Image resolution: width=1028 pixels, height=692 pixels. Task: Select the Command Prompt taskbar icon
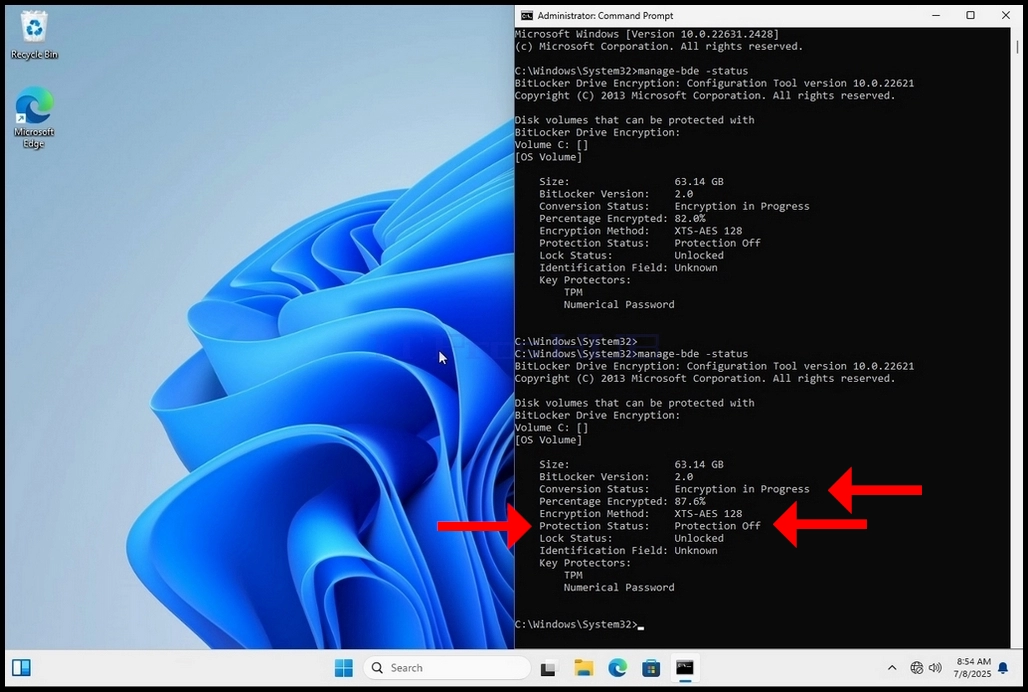coord(685,668)
